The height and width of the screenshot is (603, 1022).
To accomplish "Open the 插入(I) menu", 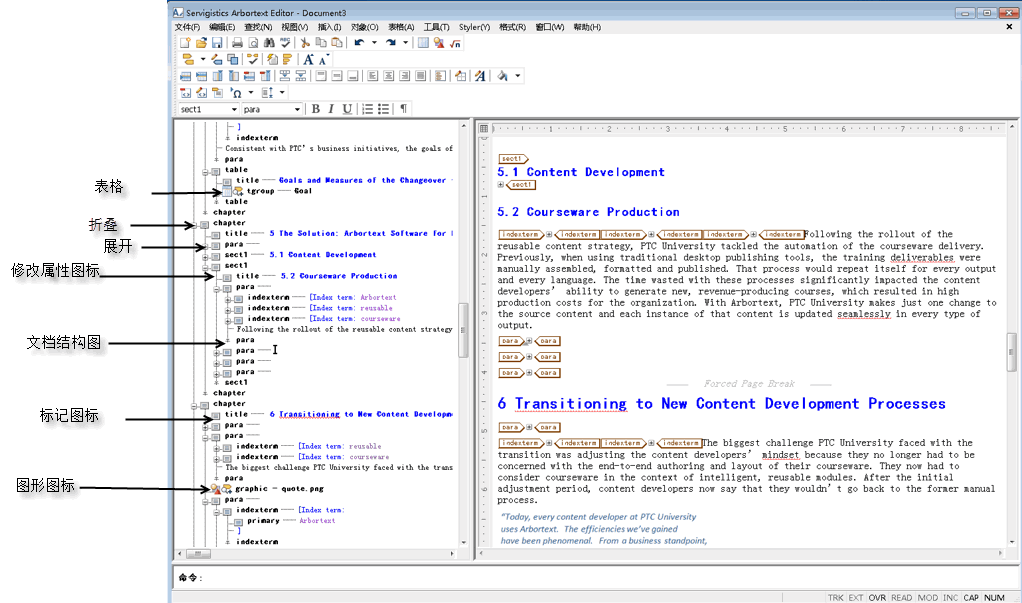I will [x=330, y=27].
